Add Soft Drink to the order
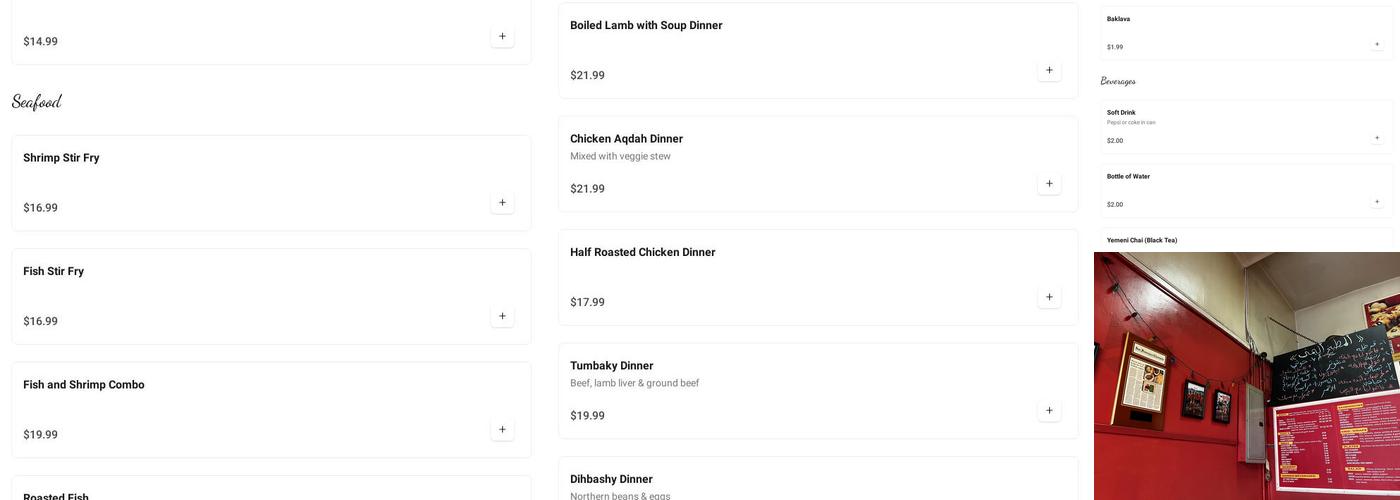The height and width of the screenshot is (500, 1400). (x=1377, y=138)
